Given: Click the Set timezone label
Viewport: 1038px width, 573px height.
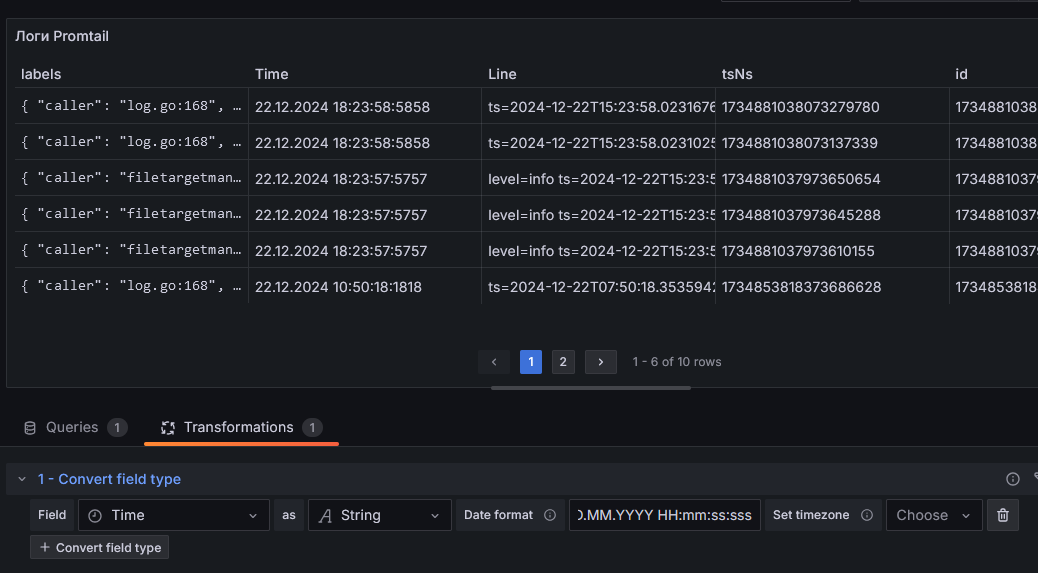Looking at the screenshot, I should tap(811, 515).
